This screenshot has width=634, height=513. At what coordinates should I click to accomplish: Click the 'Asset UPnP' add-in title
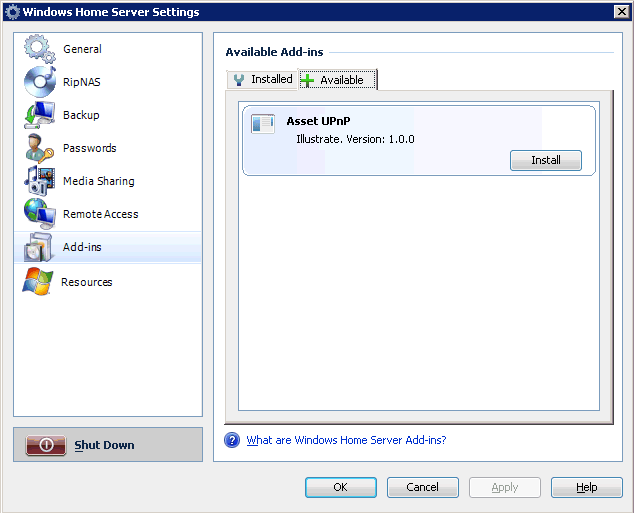point(318,121)
